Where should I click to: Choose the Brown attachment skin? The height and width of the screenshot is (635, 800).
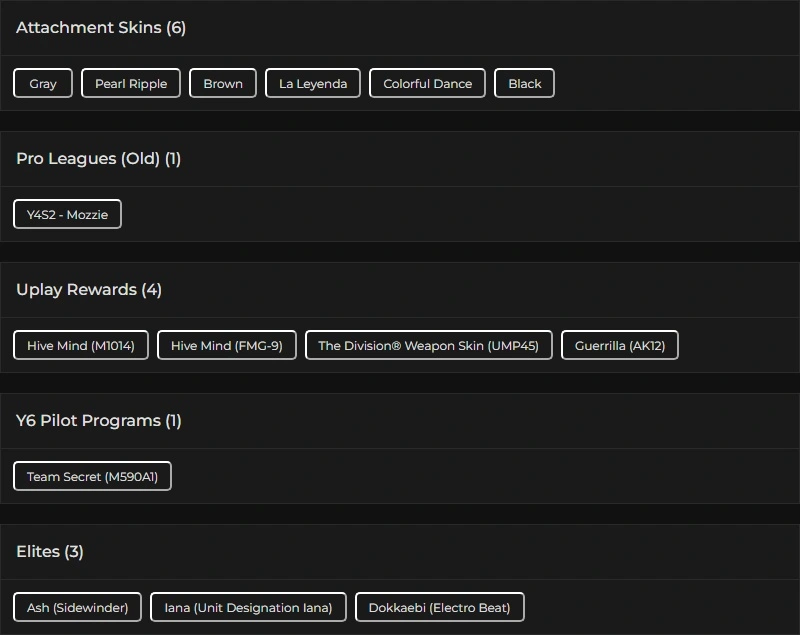223,83
